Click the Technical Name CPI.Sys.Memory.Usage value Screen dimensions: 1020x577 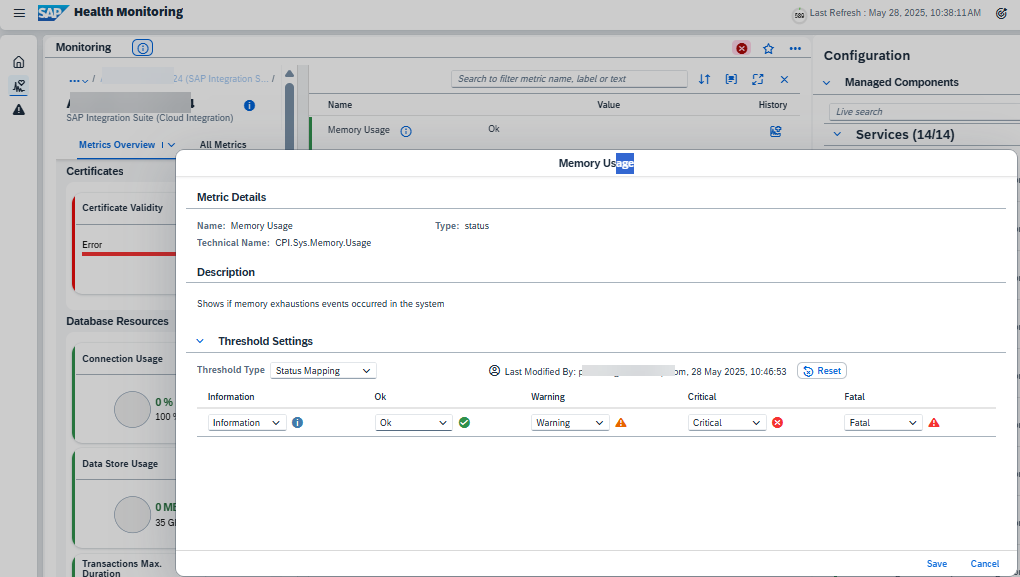pos(323,243)
